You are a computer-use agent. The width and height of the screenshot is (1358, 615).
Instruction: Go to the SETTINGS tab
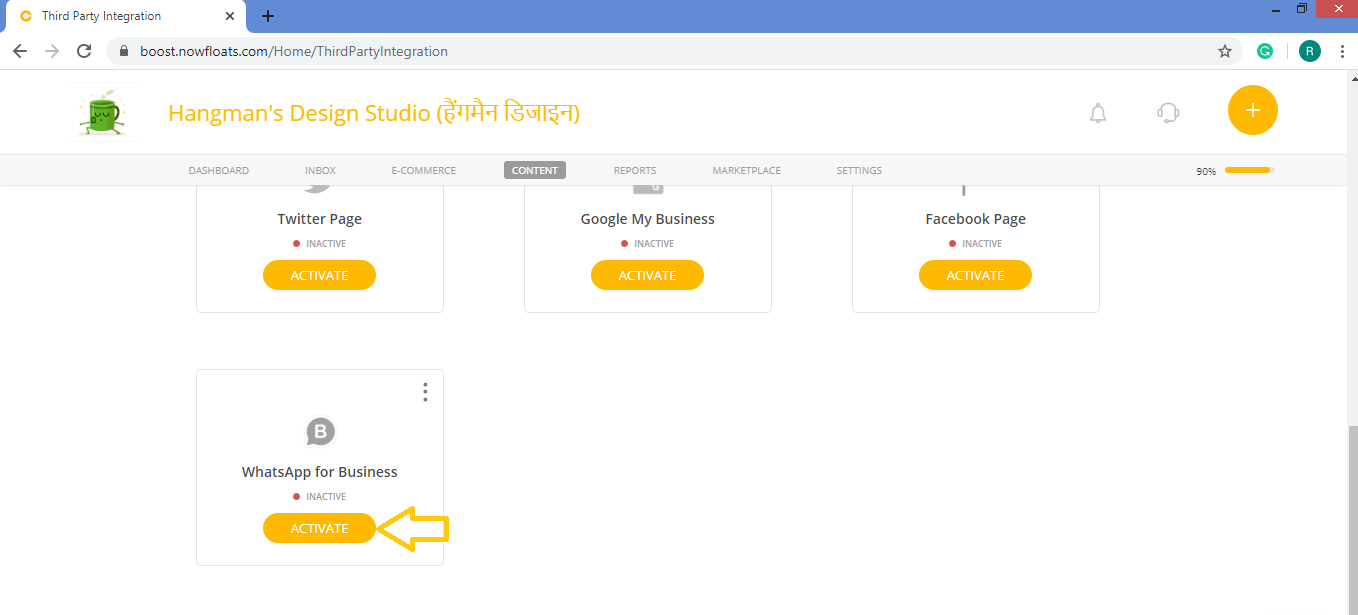[x=859, y=170]
